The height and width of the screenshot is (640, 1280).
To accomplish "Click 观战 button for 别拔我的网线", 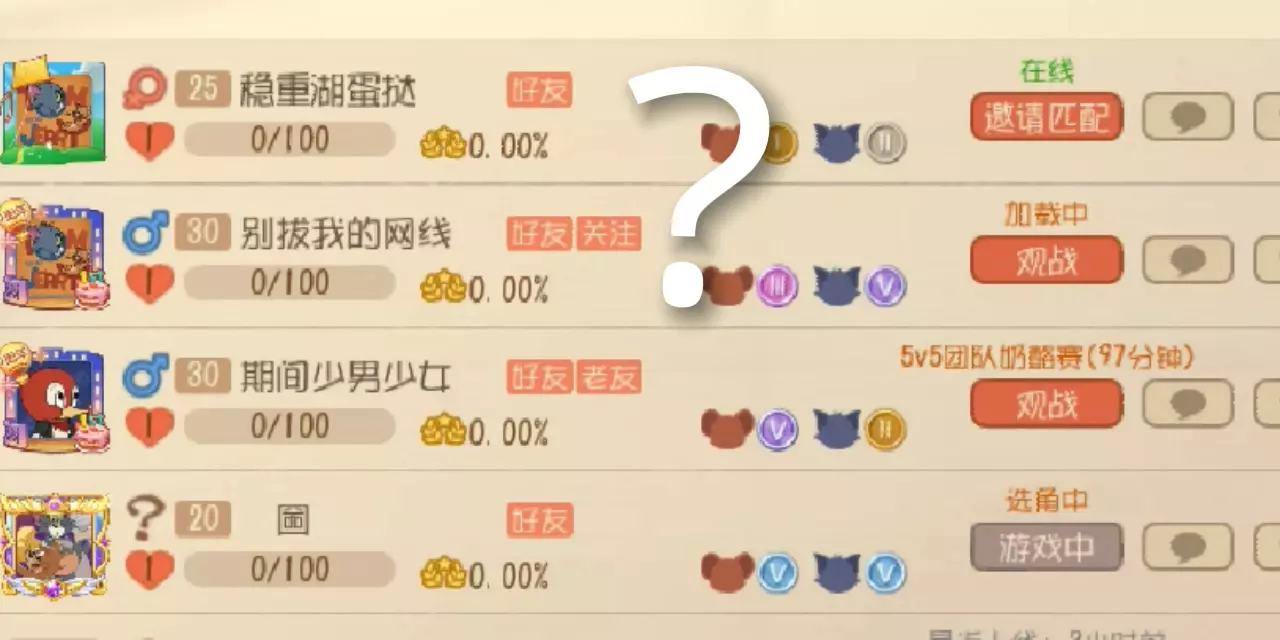I will [1046, 261].
